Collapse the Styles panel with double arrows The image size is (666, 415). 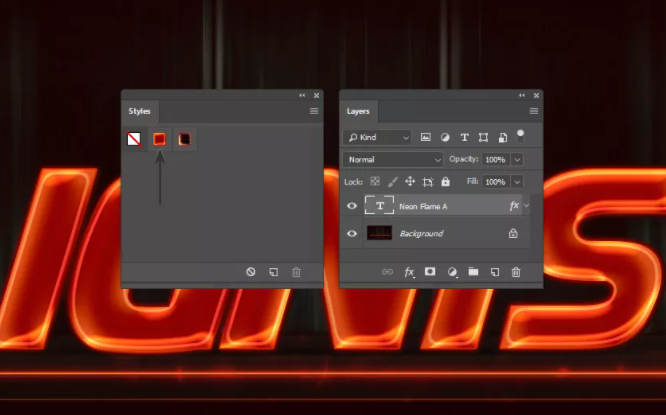coord(302,95)
